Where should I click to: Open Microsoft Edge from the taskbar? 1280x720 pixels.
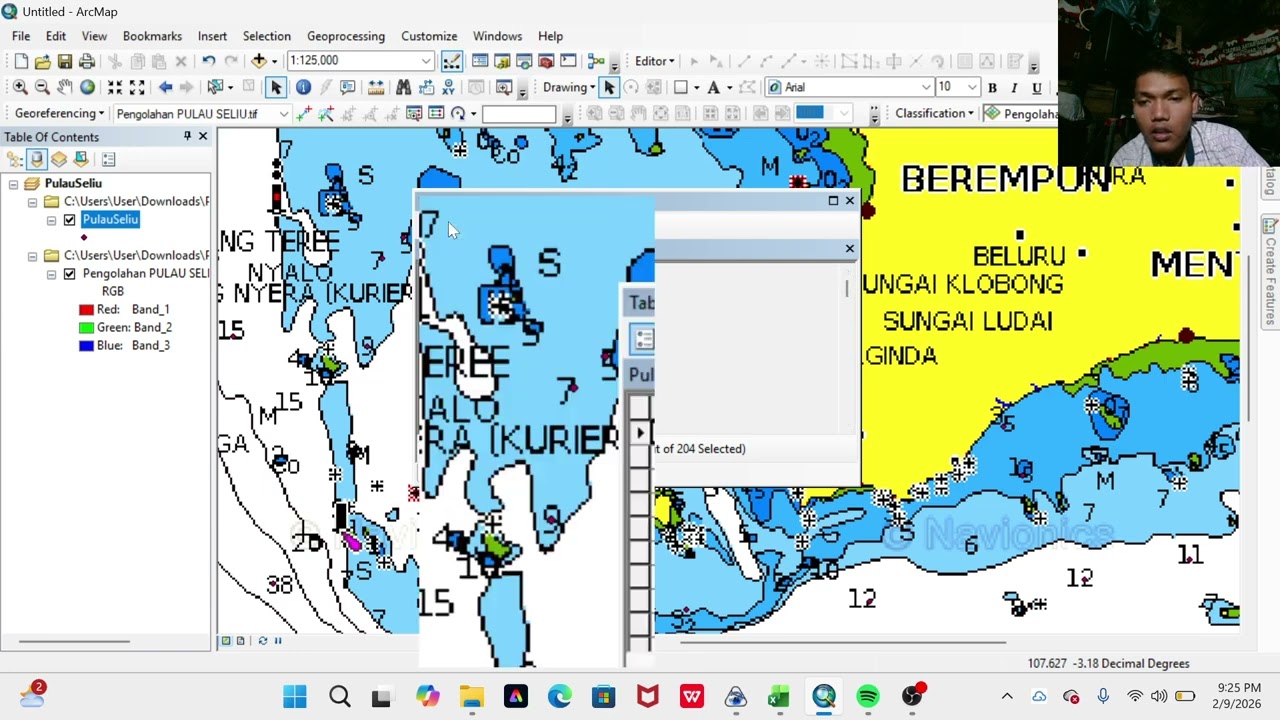[559, 696]
